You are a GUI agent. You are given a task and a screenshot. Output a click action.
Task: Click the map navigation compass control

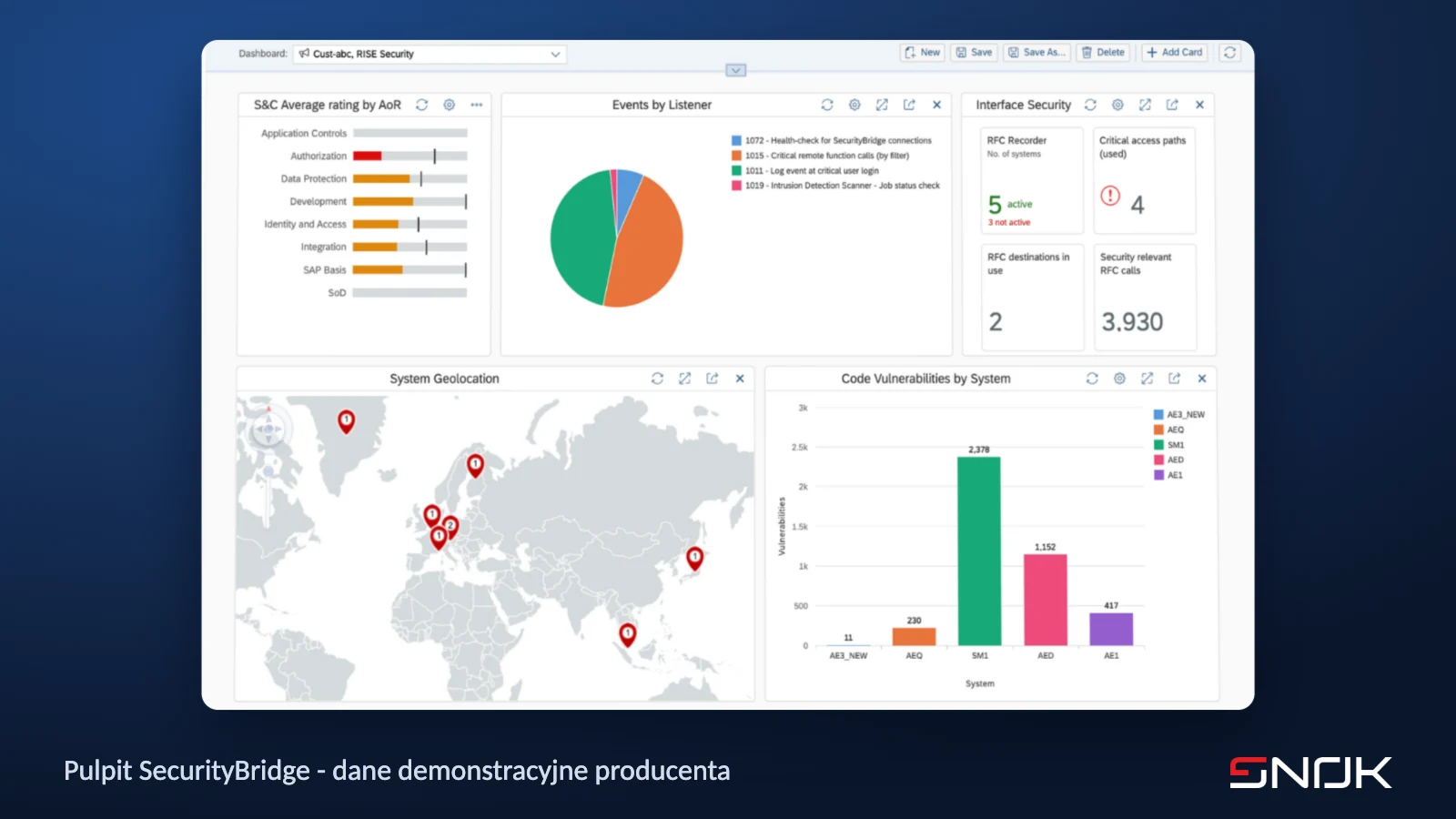[268, 429]
